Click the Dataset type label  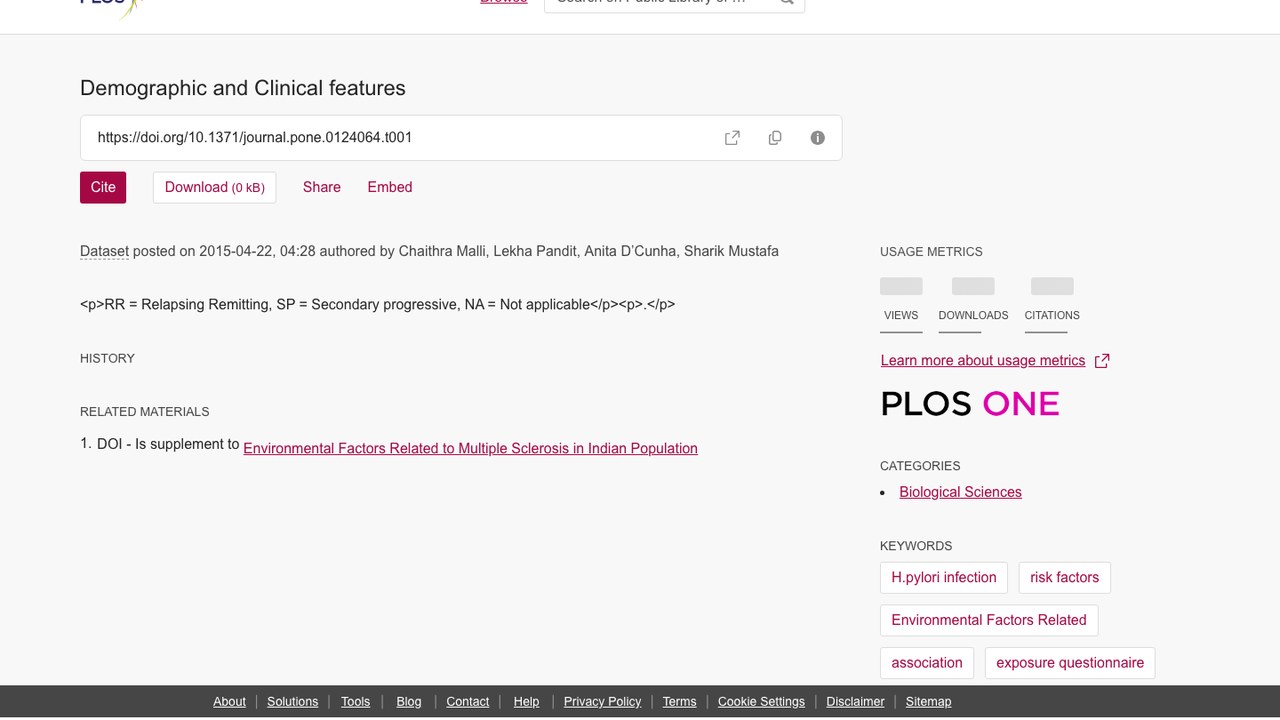click(x=104, y=251)
